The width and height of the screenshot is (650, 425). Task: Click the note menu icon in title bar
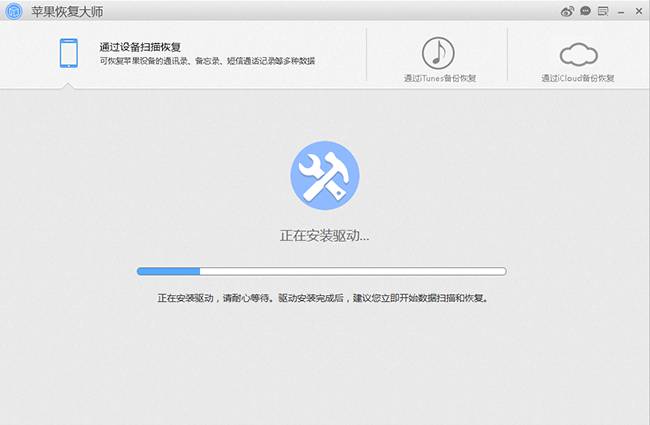pos(602,12)
